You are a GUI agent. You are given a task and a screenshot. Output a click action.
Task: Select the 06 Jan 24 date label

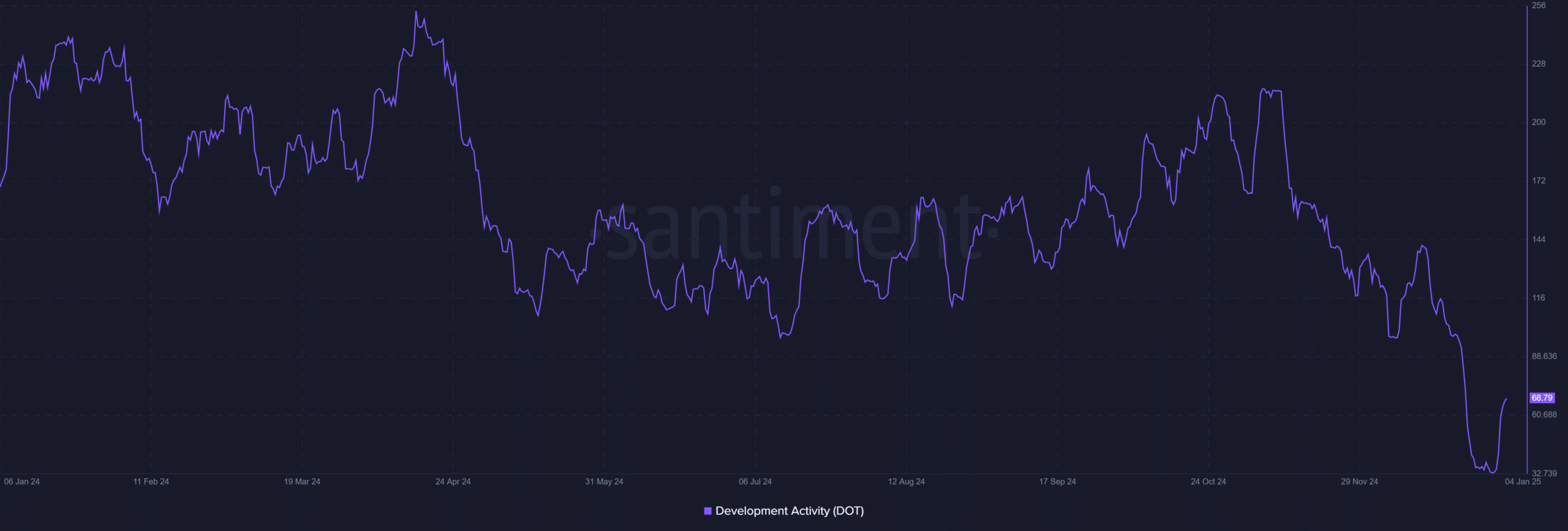point(22,481)
